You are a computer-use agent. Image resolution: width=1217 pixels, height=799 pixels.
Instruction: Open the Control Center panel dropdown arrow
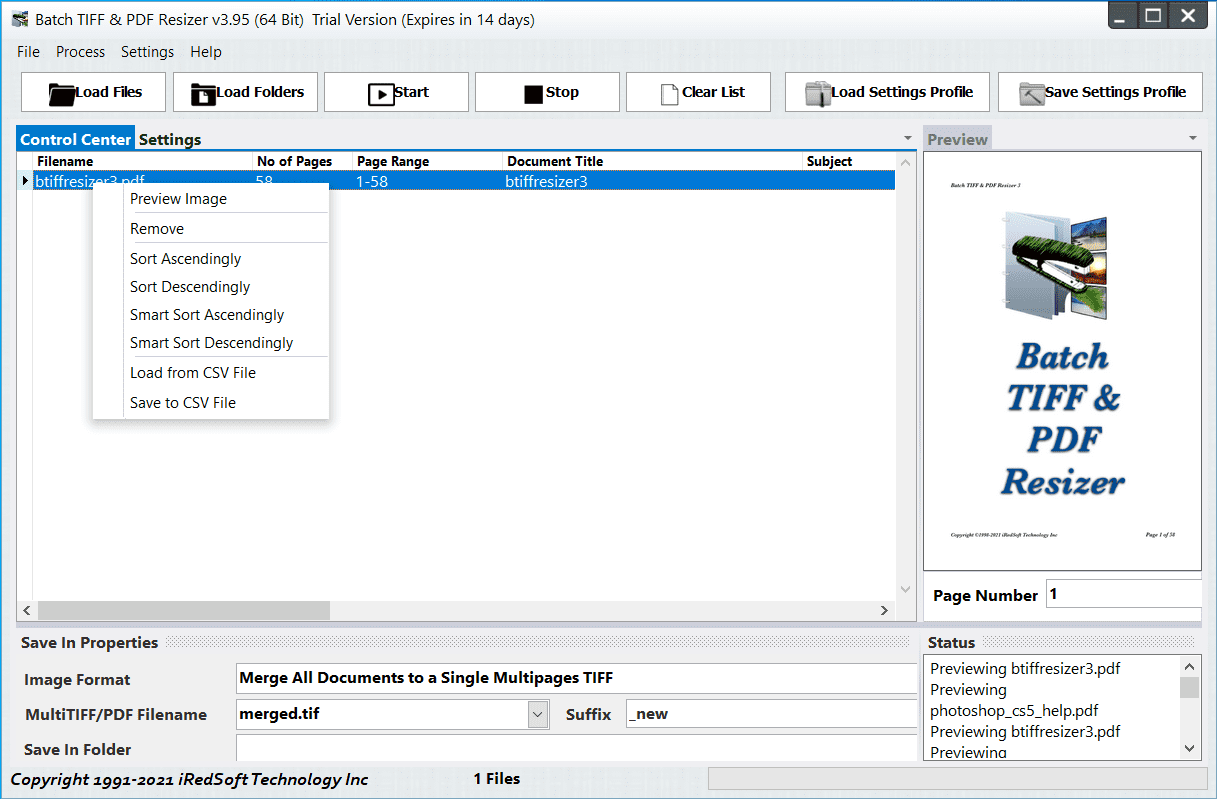pyautogui.click(x=908, y=138)
